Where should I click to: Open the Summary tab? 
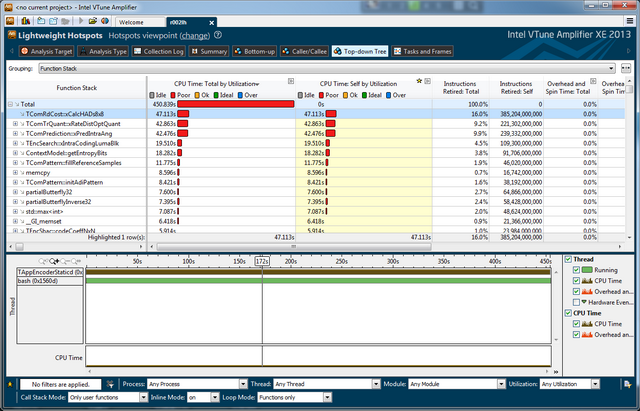209,51
